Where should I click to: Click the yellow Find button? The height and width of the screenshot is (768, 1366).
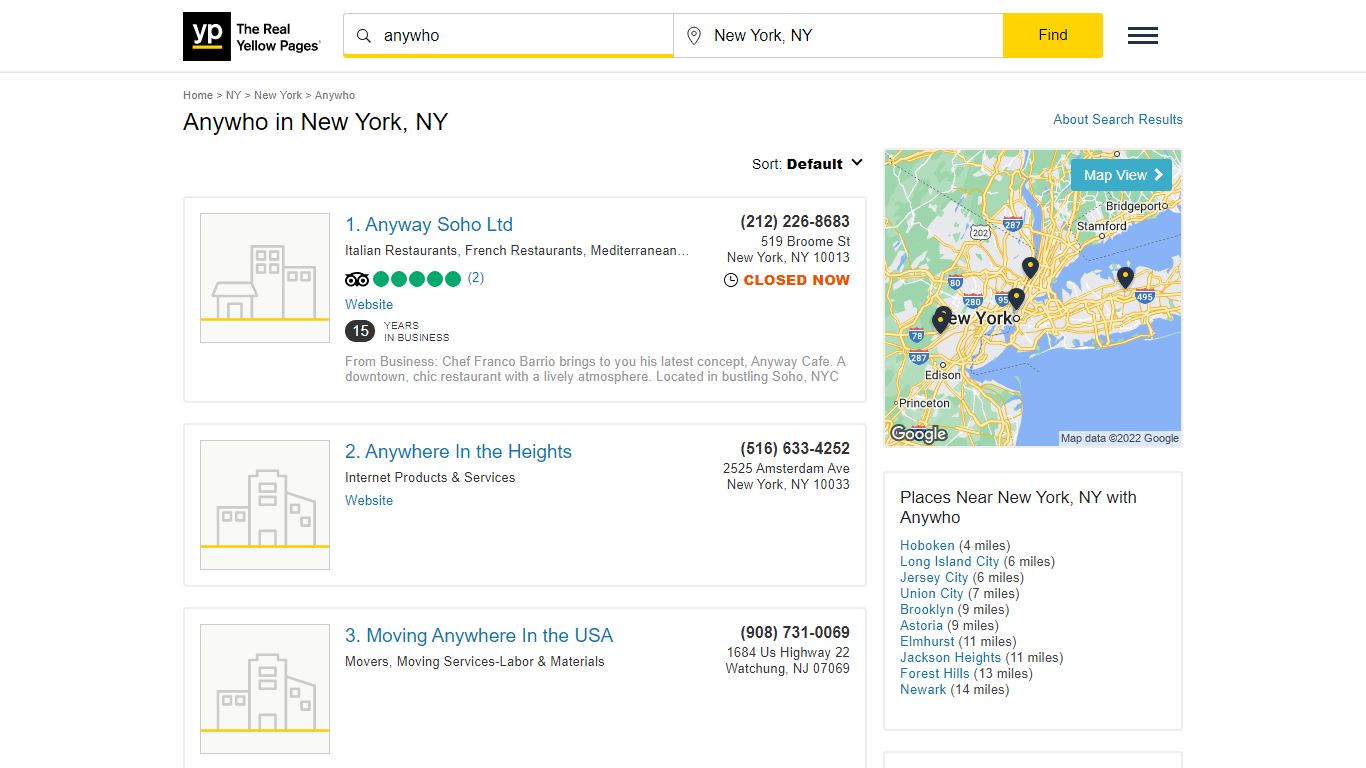[x=1053, y=35]
